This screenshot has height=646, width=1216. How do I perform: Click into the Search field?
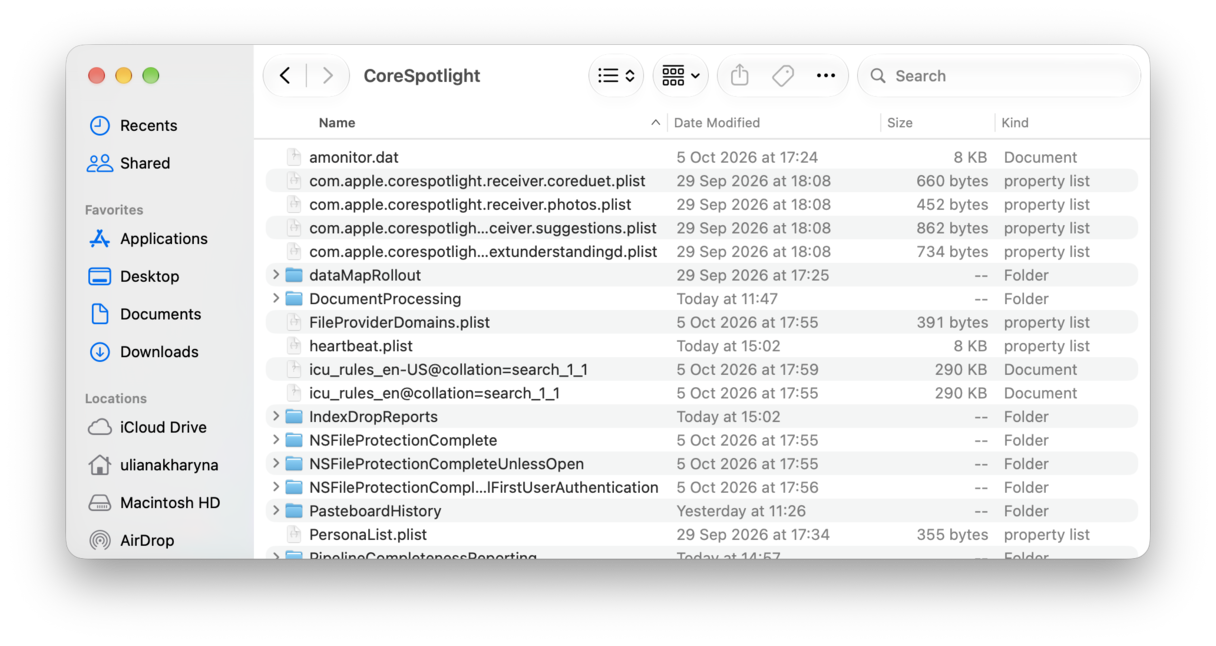pos(1000,76)
